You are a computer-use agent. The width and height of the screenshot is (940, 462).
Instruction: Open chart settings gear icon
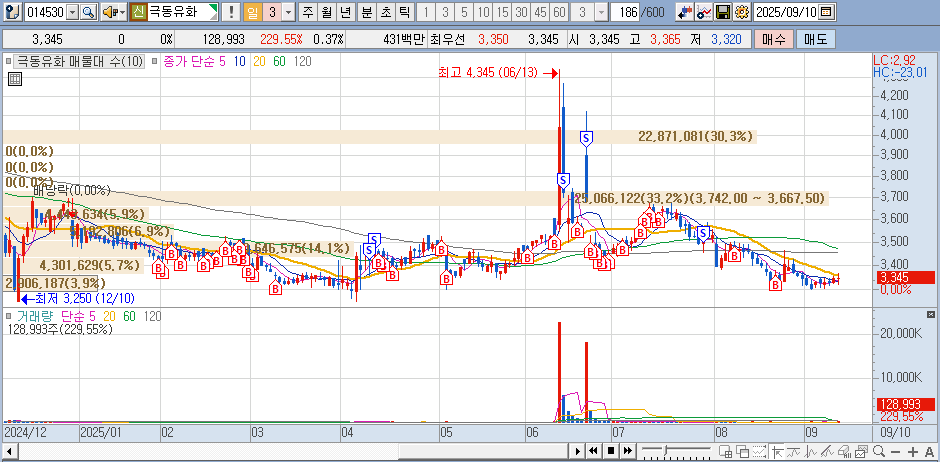coord(742,11)
